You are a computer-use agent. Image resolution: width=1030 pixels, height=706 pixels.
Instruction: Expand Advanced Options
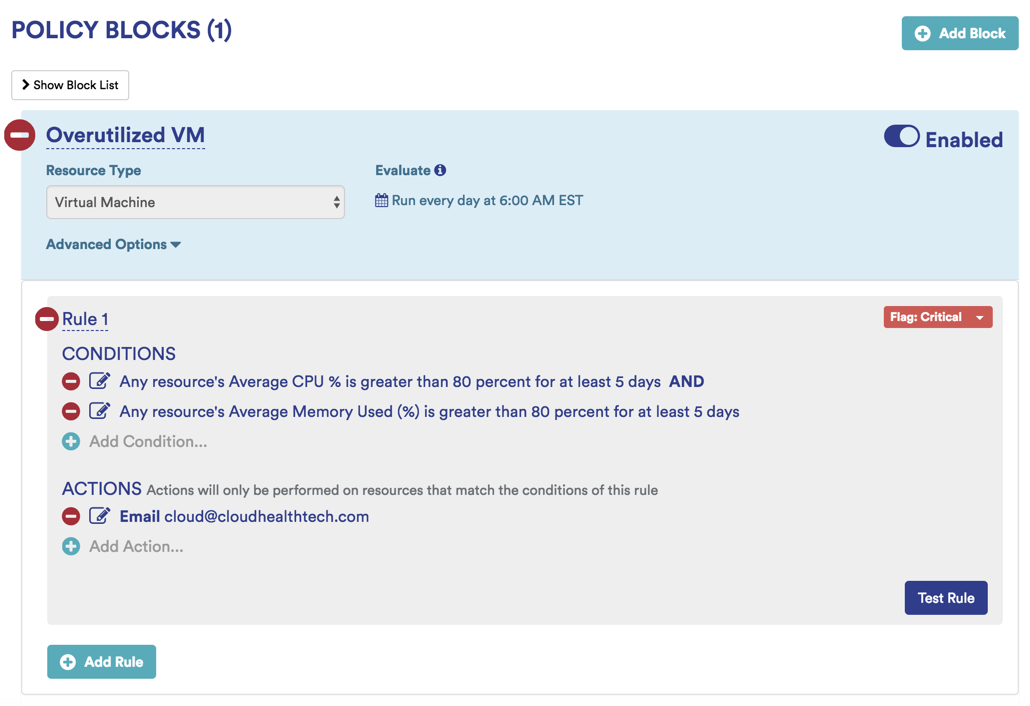pyautogui.click(x=113, y=244)
